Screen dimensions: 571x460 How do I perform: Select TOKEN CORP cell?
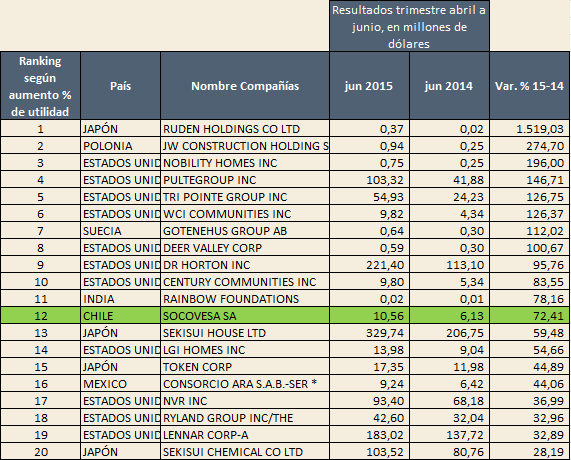click(x=245, y=367)
